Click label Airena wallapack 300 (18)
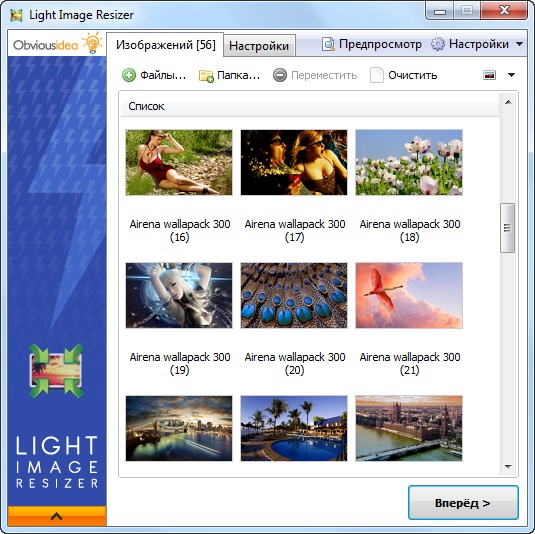 [x=410, y=230]
